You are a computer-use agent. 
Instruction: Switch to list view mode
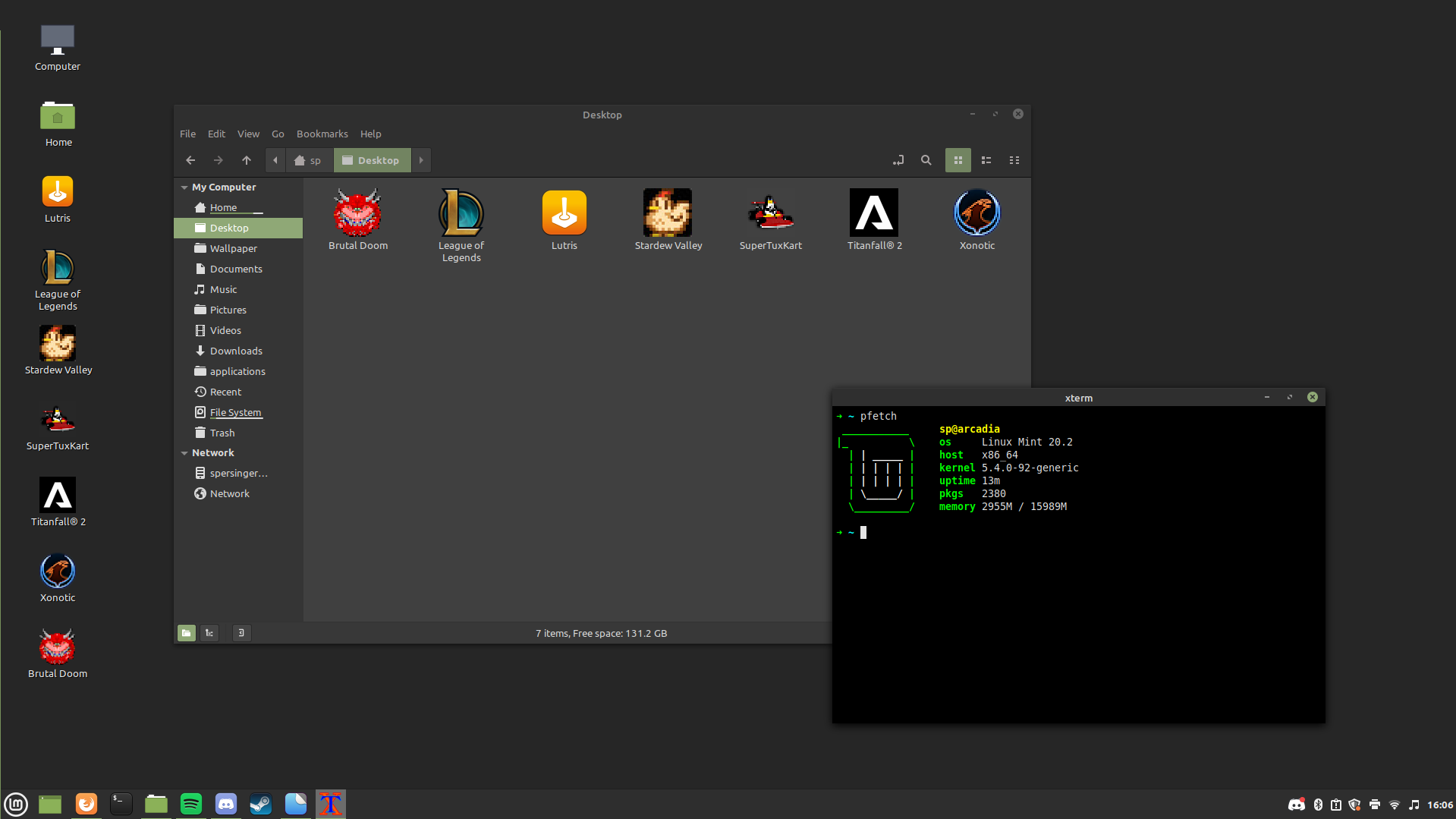(986, 160)
